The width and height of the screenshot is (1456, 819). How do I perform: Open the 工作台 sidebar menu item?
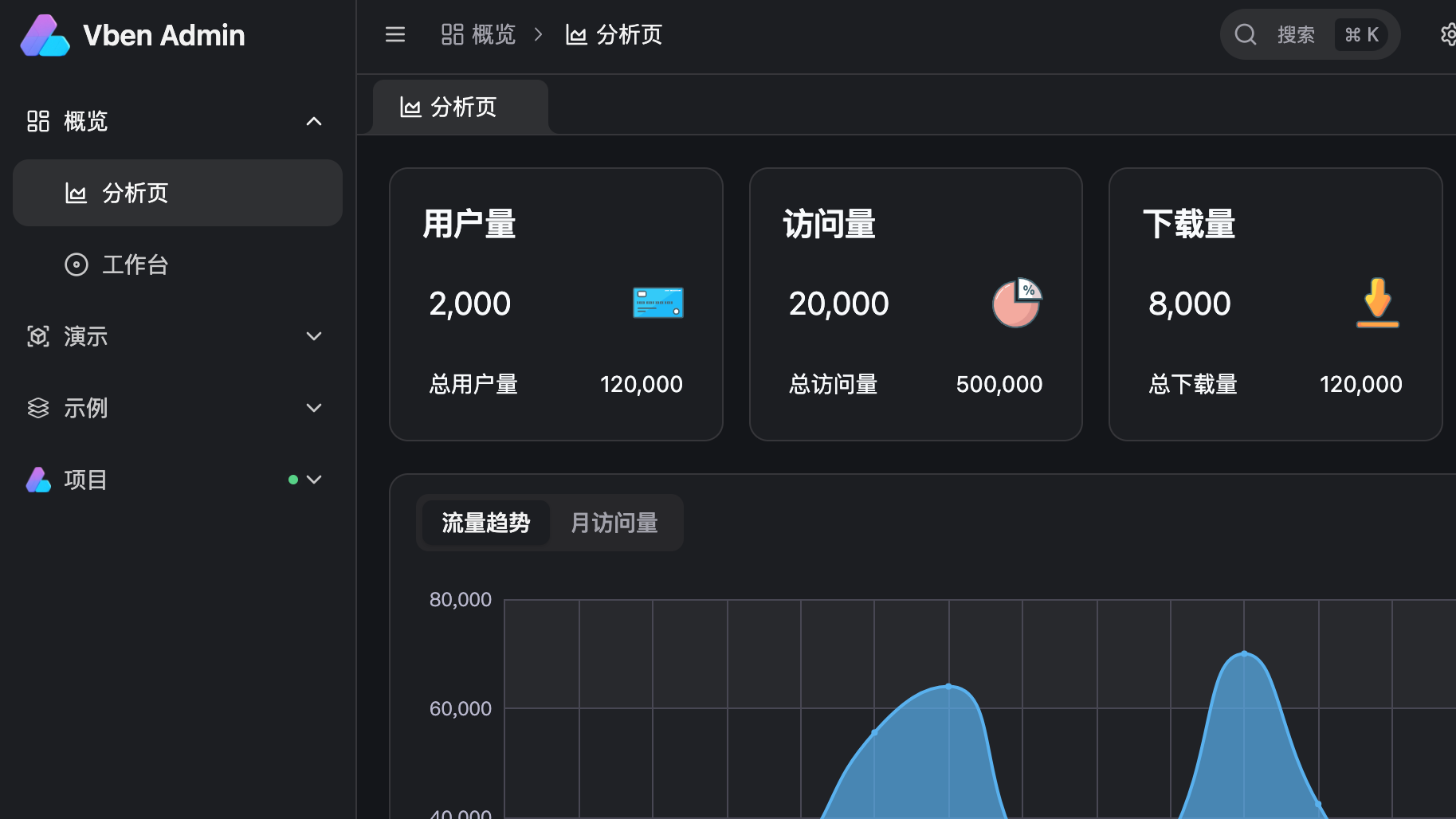[x=178, y=265]
